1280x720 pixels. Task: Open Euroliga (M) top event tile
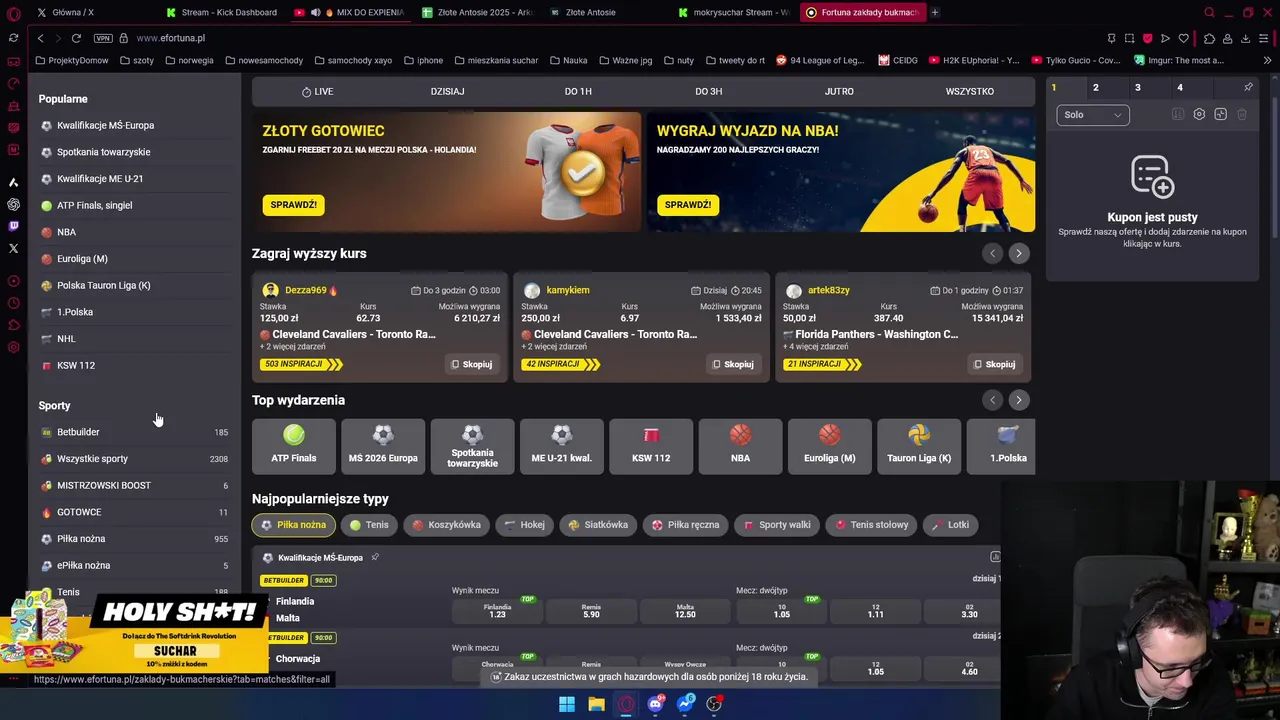(830, 446)
